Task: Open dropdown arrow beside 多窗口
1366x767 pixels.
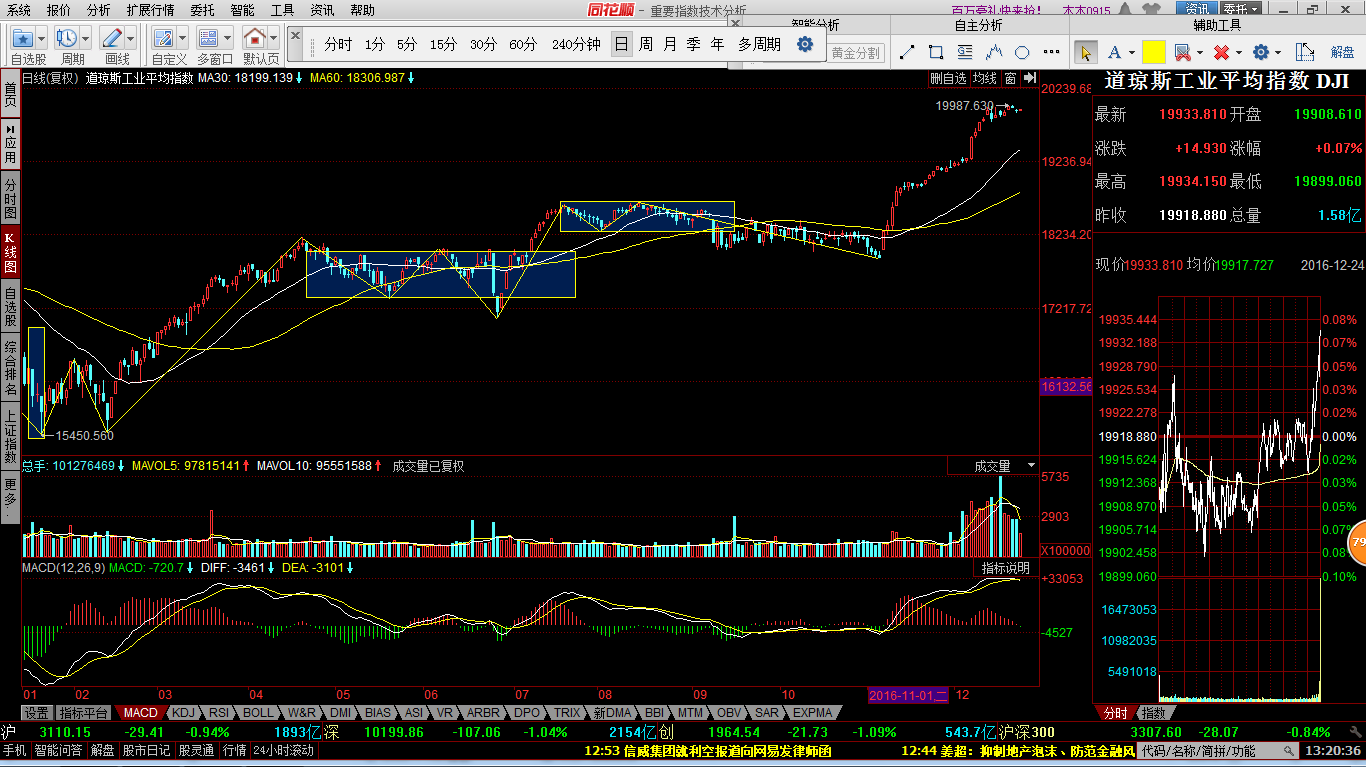Action: point(228,39)
